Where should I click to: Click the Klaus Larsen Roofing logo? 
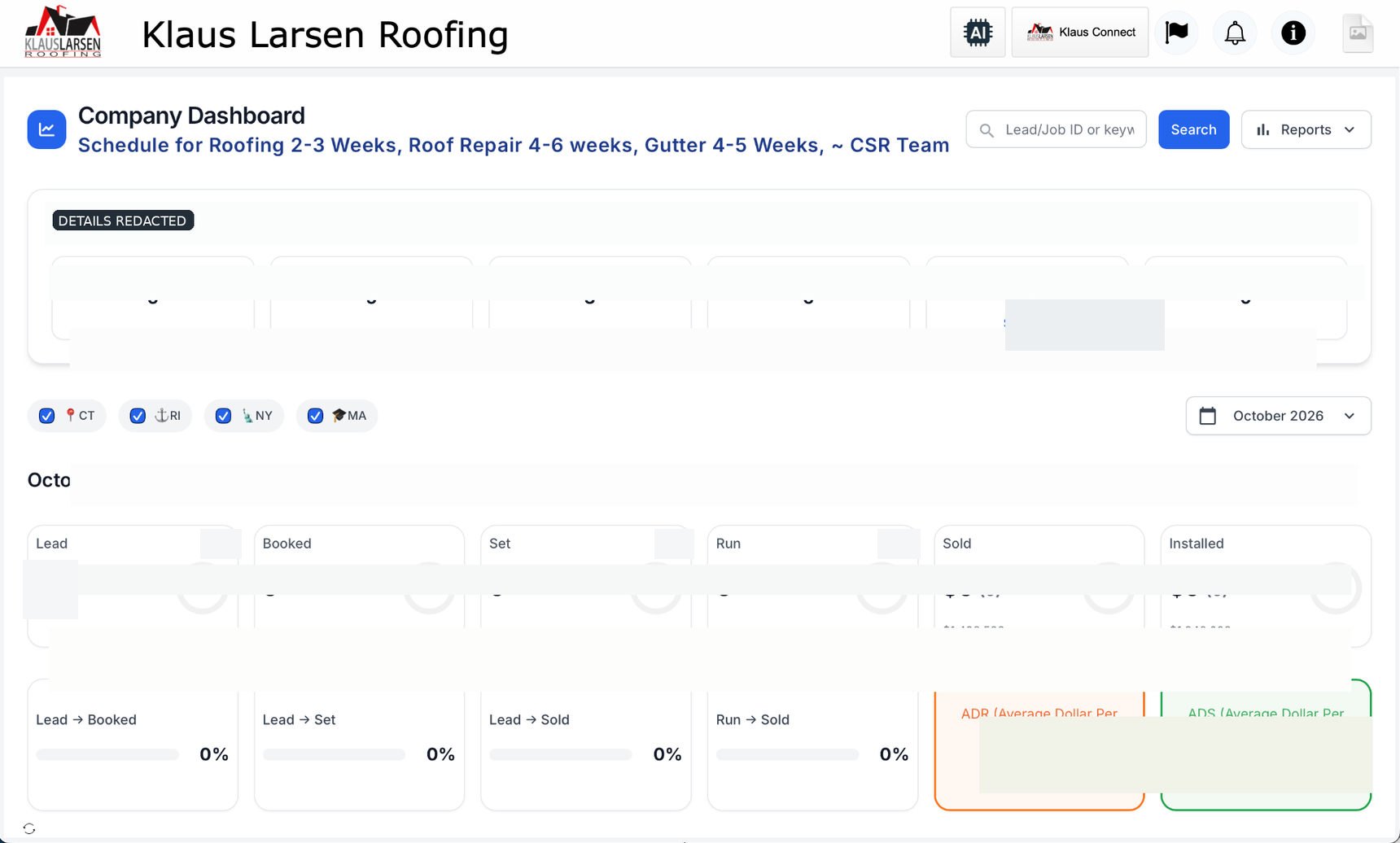(x=63, y=32)
